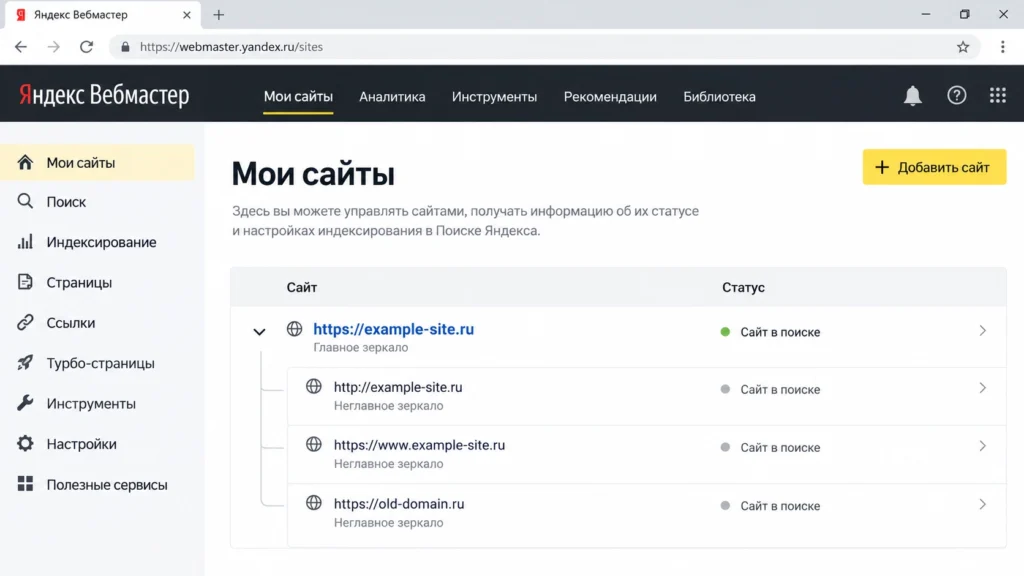The image size is (1024, 576).
Task: Reload the page with refresh icon
Action: pyautogui.click(x=86, y=47)
